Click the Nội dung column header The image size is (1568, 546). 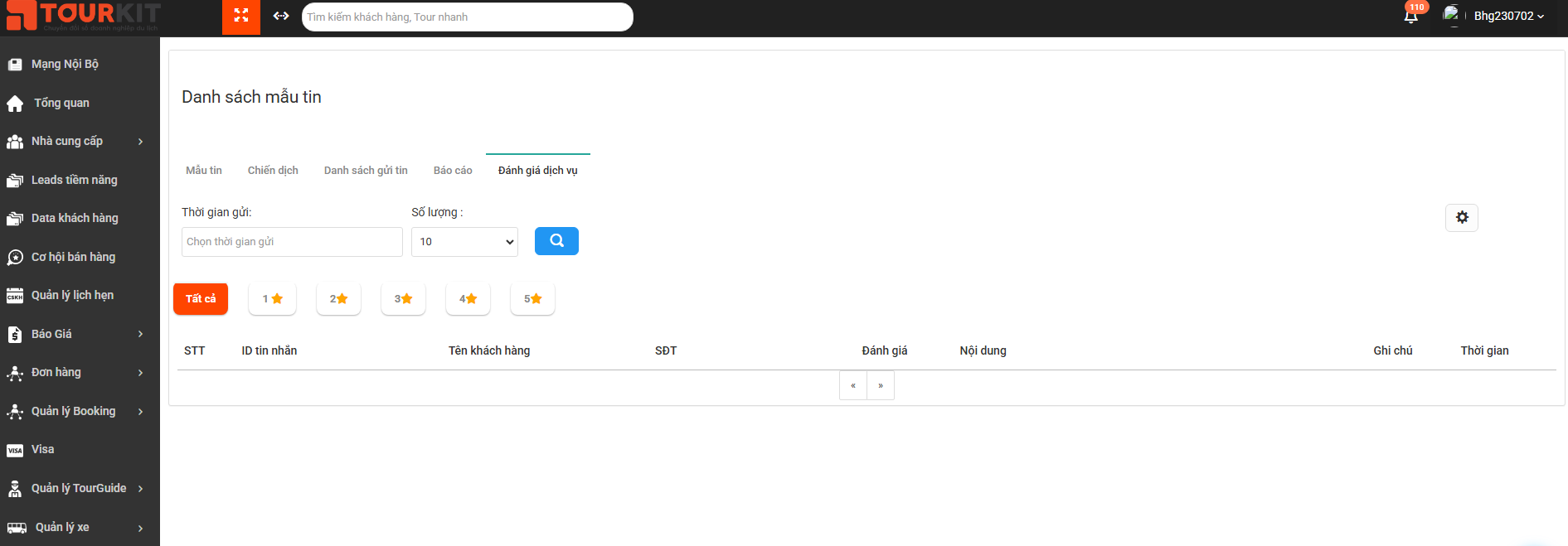983,351
